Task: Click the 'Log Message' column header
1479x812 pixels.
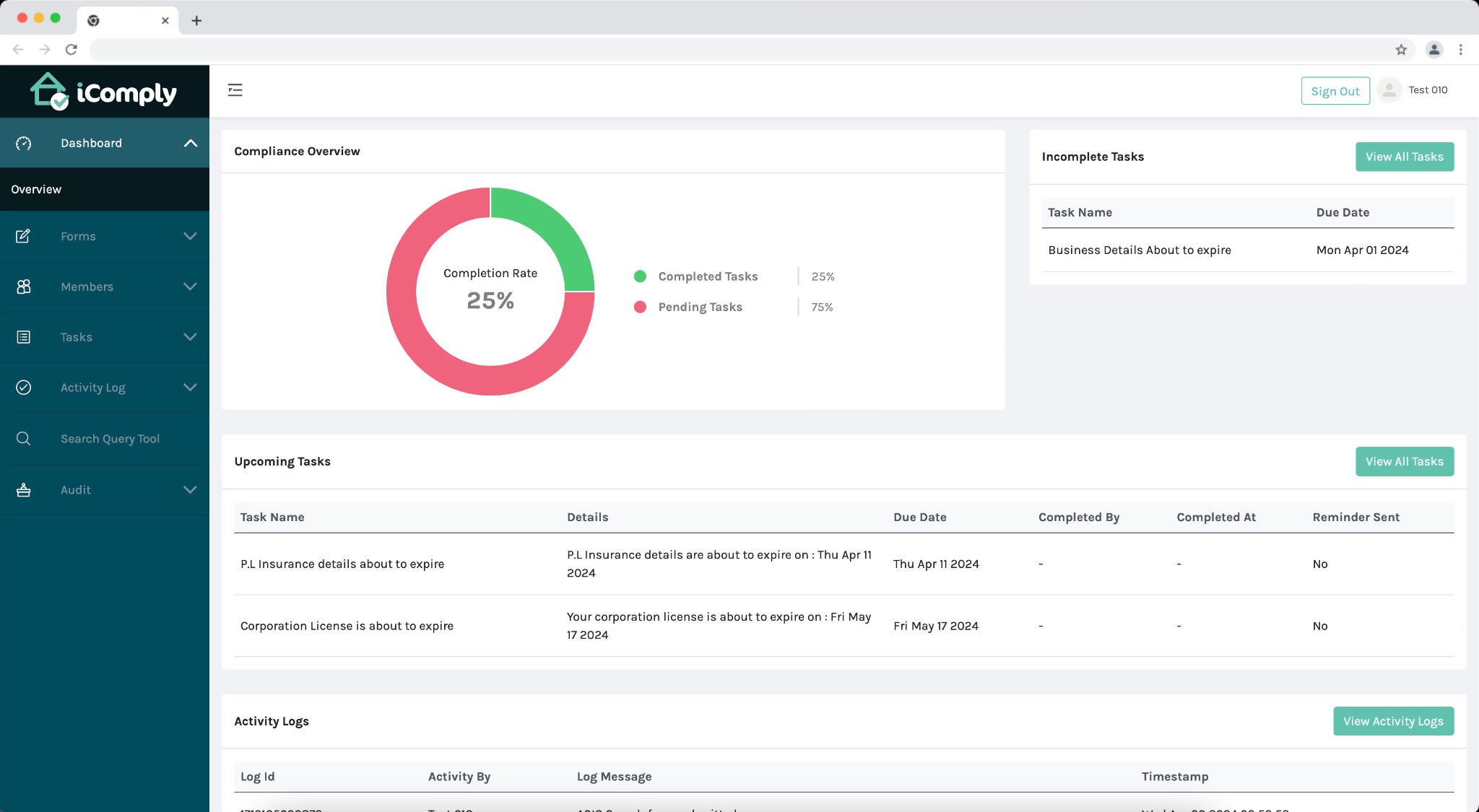Action: click(x=614, y=777)
